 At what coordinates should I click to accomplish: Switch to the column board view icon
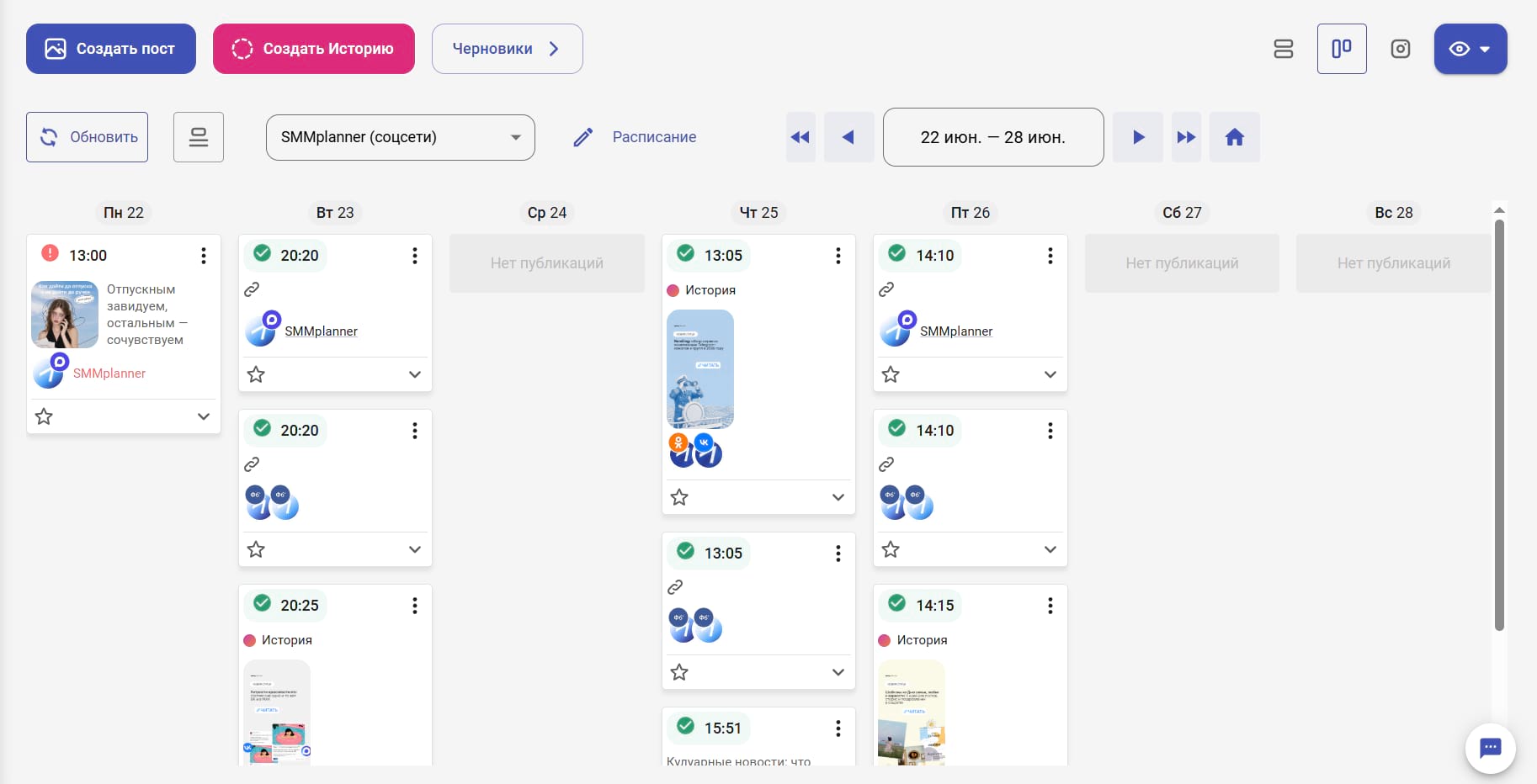click(x=1342, y=49)
